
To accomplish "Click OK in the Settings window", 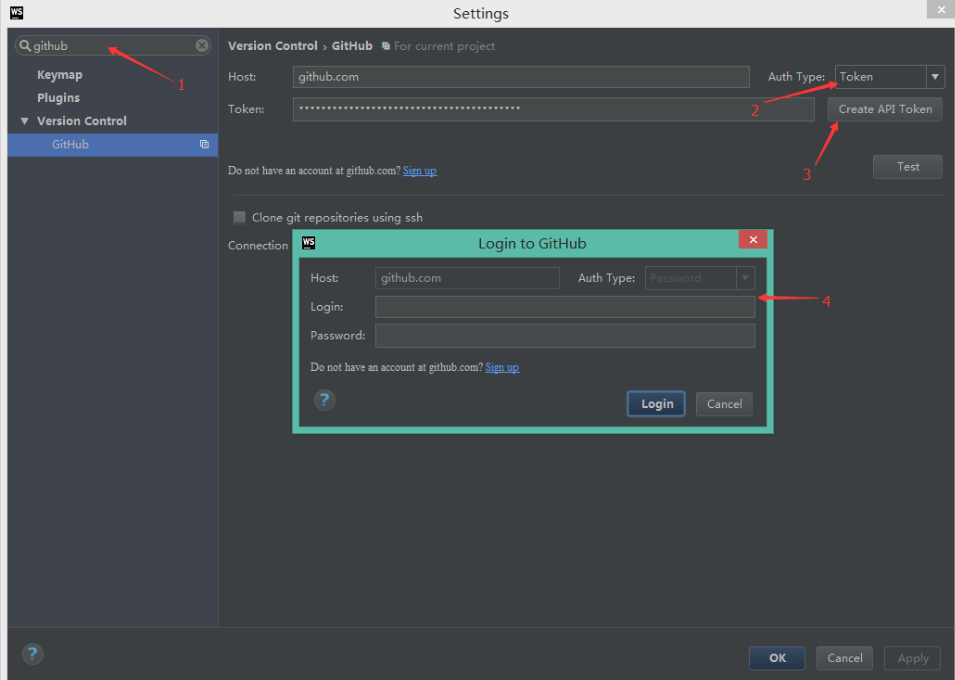I will click(777, 658).
